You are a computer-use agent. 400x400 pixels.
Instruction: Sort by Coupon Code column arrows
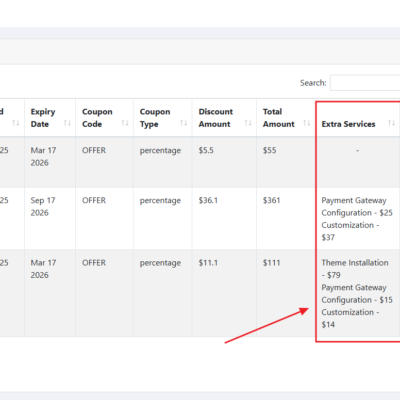[x=125, y=123]
